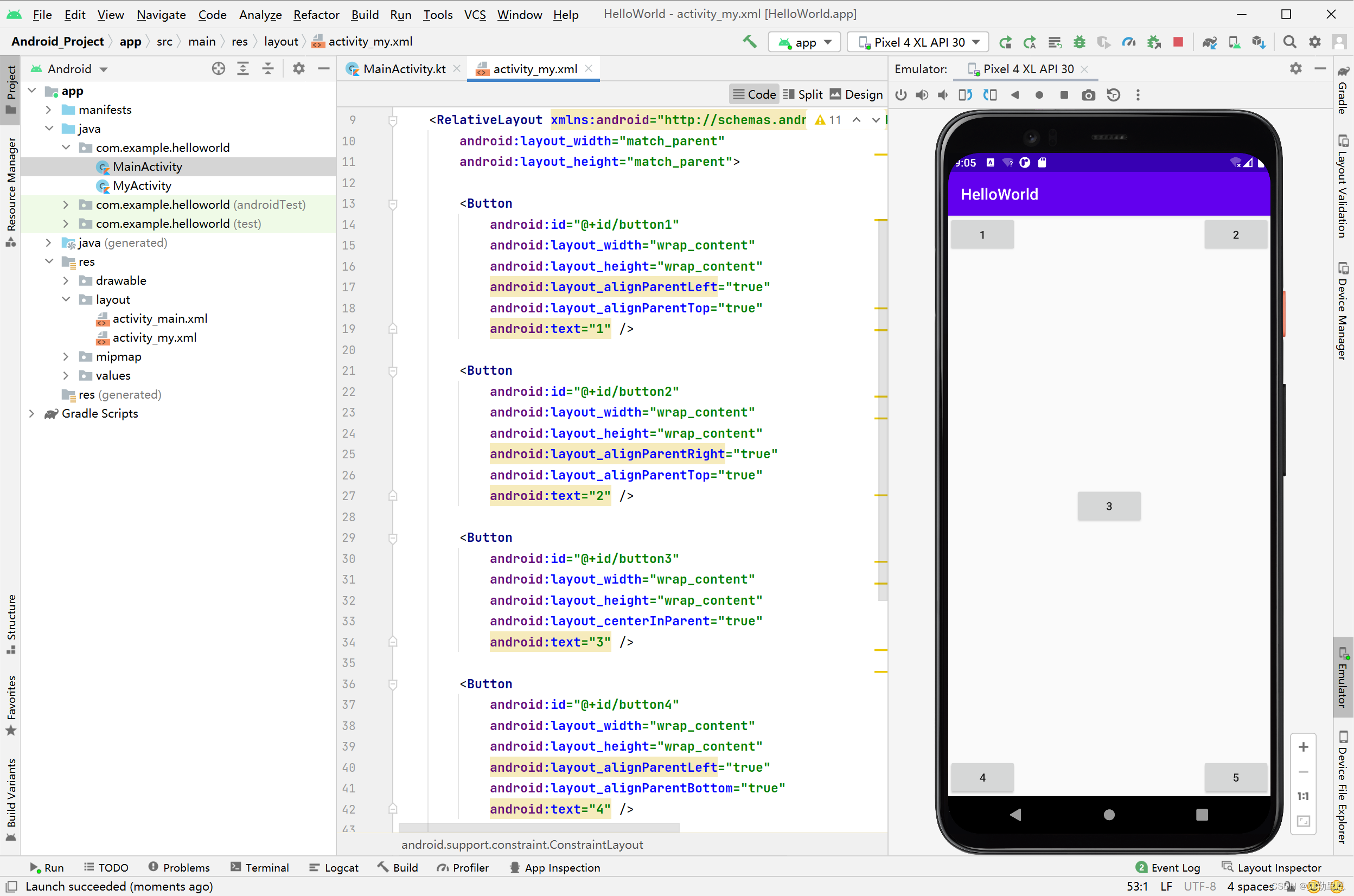
Task: Open activity_main.xml in project tree
Action: 159,318
